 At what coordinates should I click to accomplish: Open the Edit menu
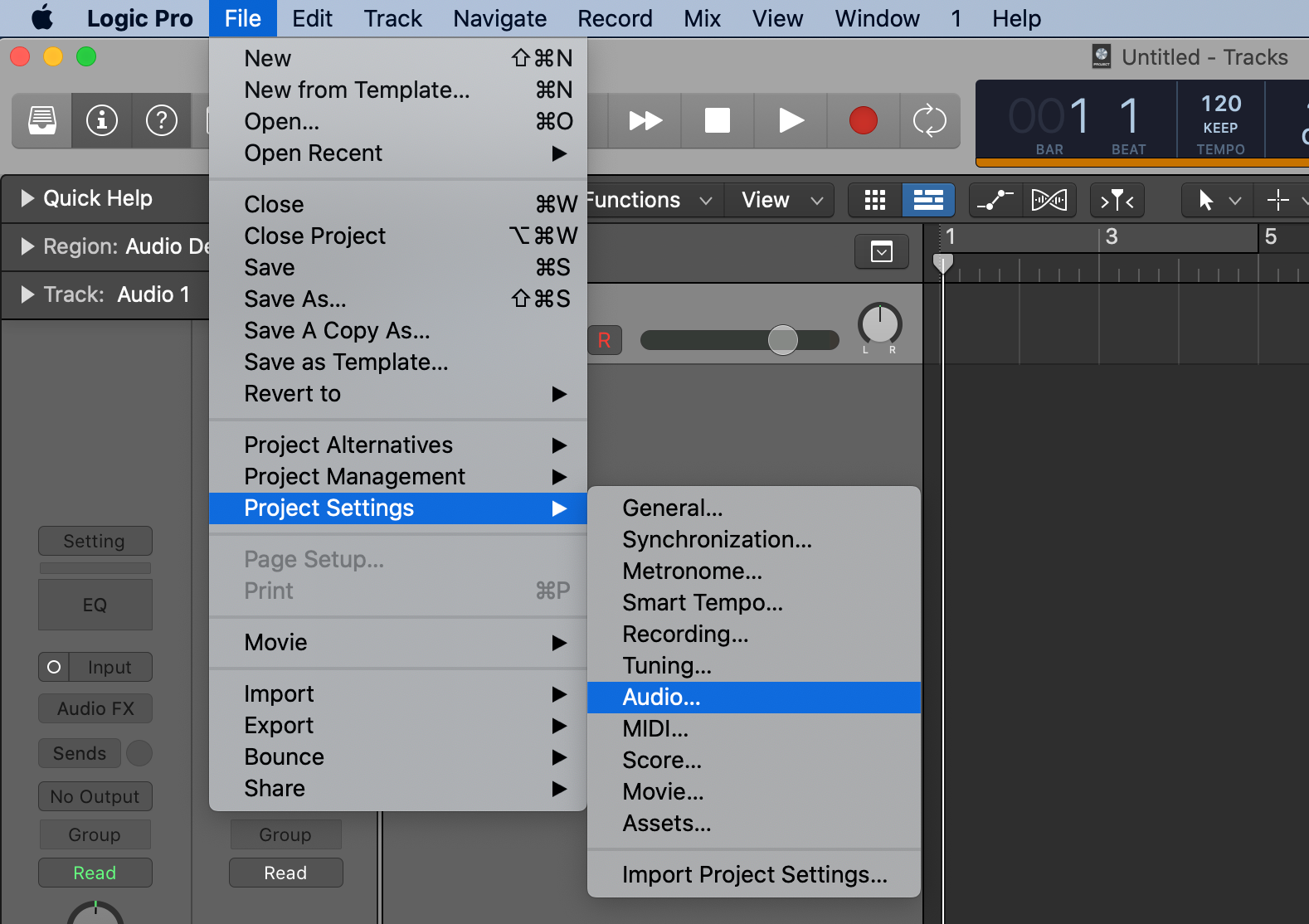312,18
